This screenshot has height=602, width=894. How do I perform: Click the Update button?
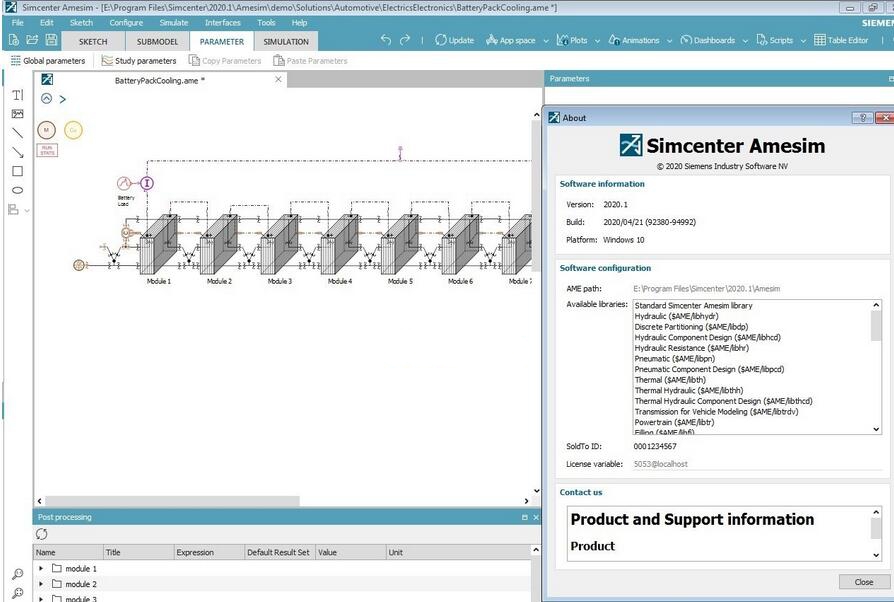click(x=454, y=40)
